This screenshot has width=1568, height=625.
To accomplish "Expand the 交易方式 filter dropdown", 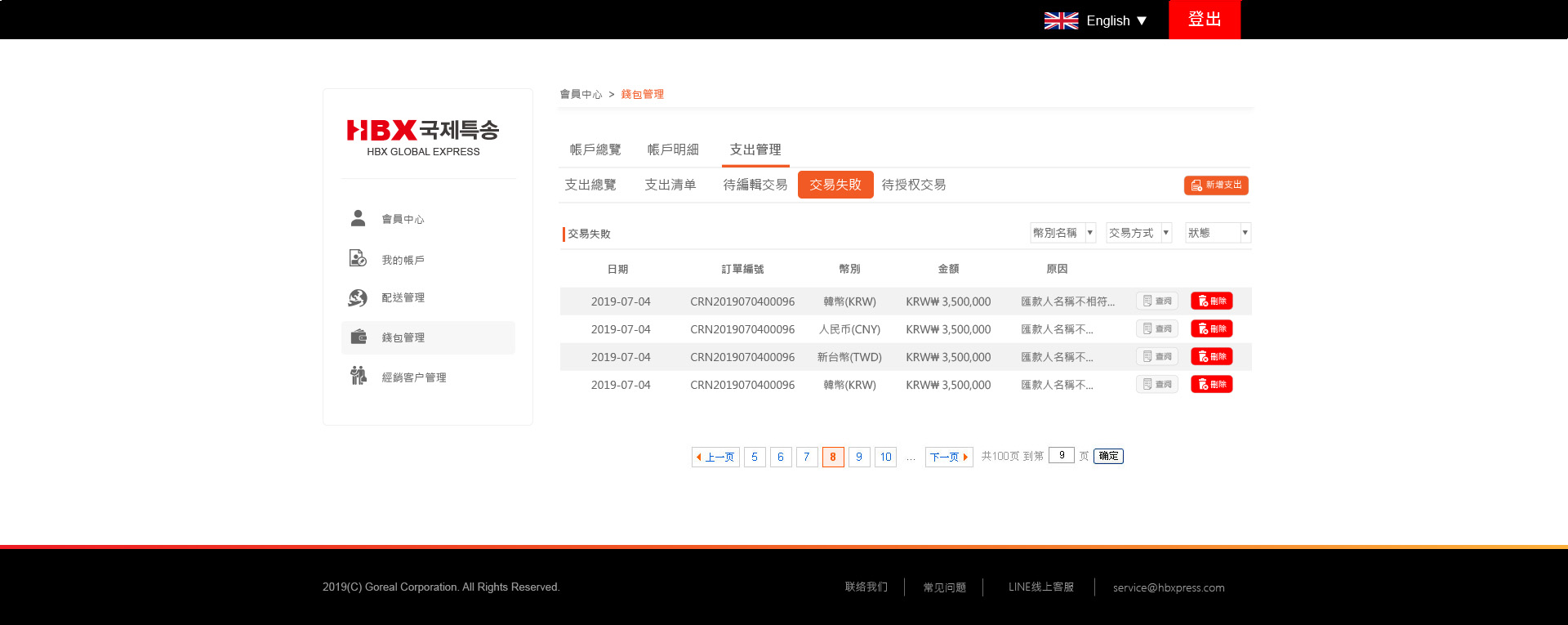I will (1138, 233).
